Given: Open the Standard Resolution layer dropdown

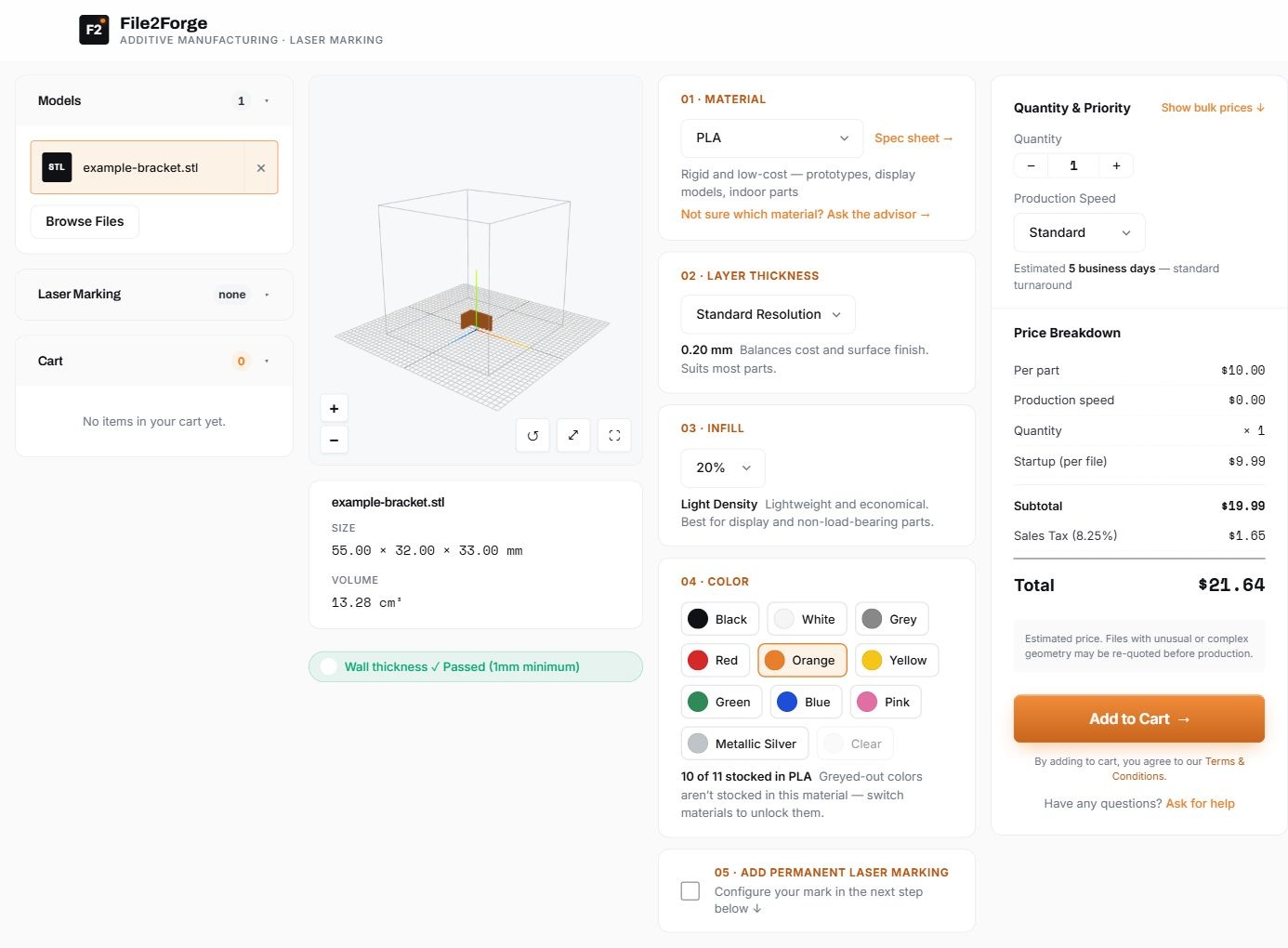Looking at the screenshot, I should [768, 315].
